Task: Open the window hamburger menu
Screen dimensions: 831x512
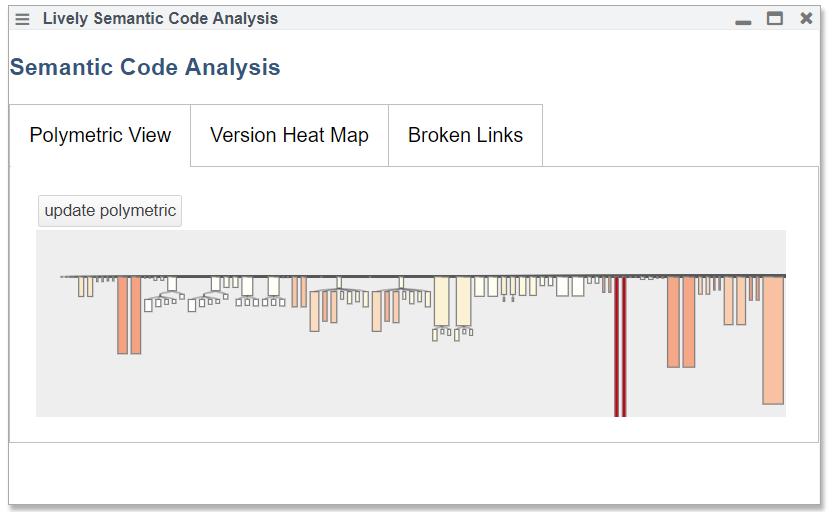Action: point(22,19)
